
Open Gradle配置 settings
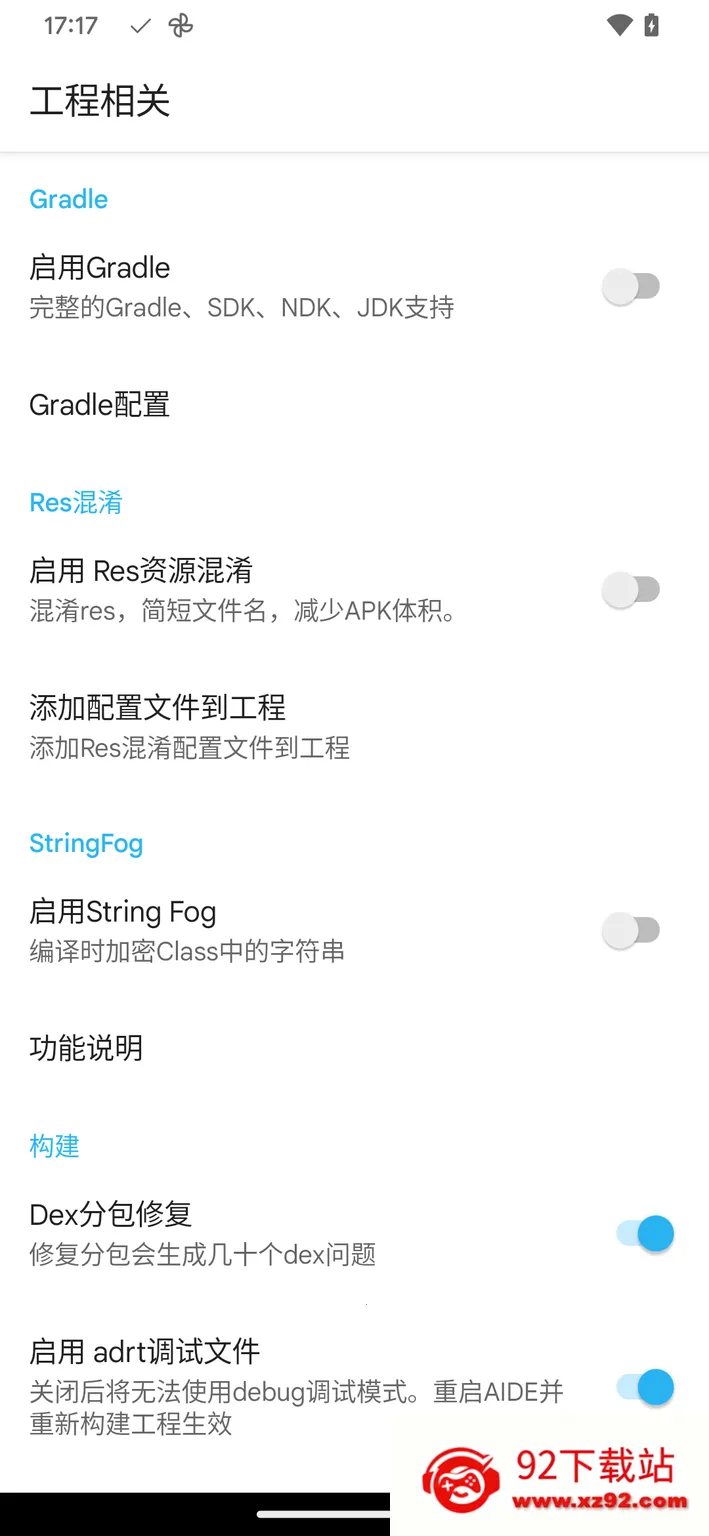pos(100,405)
